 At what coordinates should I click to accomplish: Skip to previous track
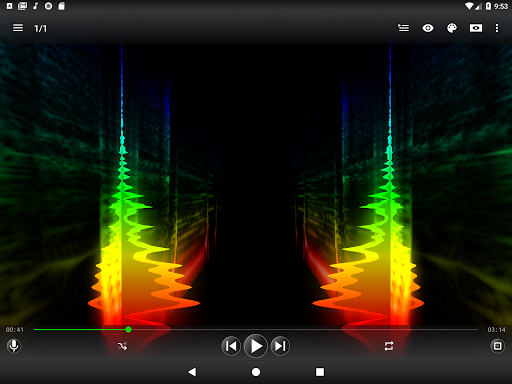pos(231,346)
